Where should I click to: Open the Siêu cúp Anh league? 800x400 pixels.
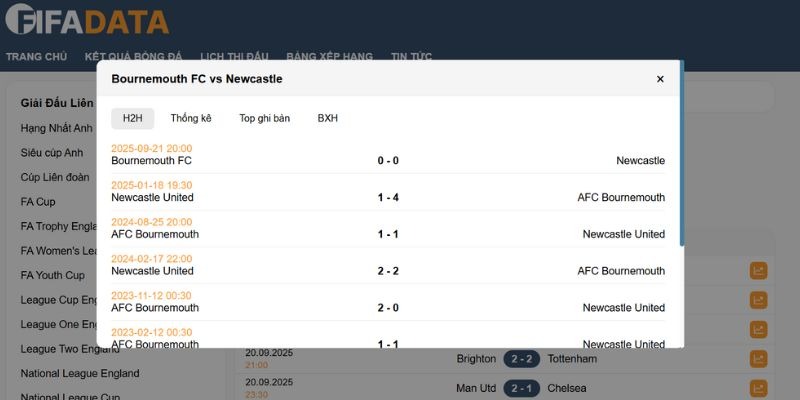(x=52, y=153)
